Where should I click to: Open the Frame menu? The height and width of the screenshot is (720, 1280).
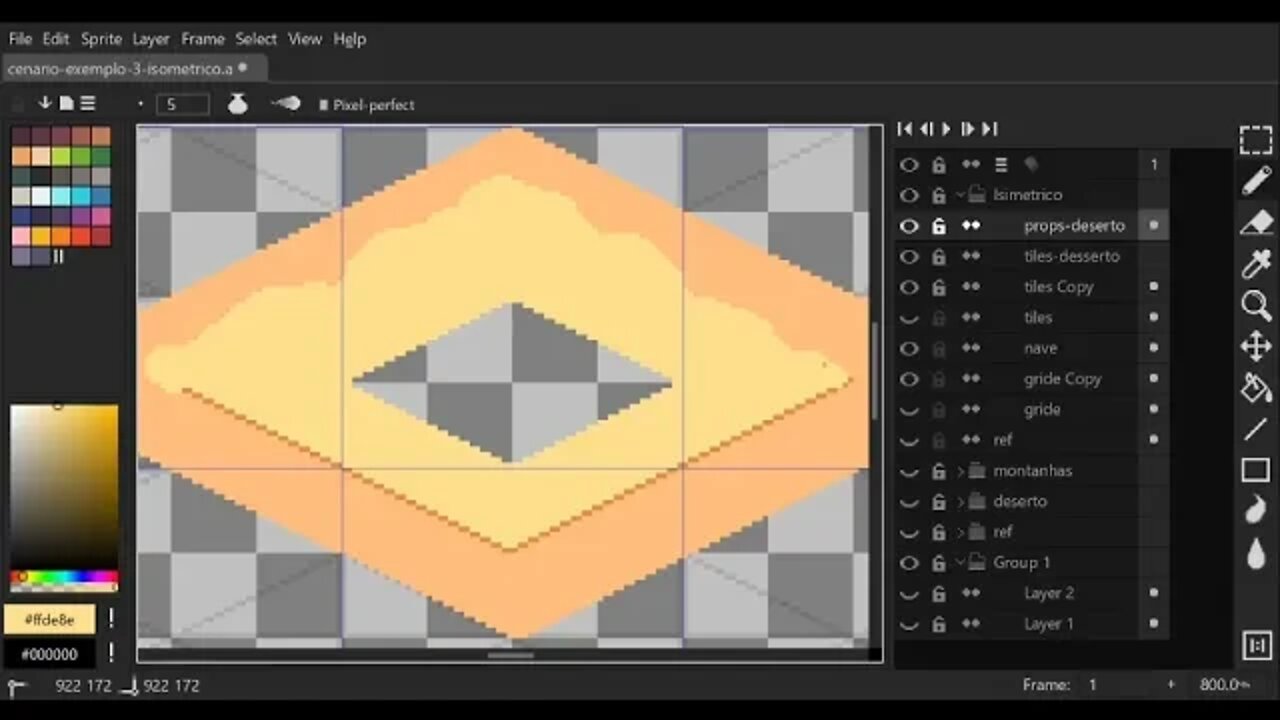pos(203,39)
